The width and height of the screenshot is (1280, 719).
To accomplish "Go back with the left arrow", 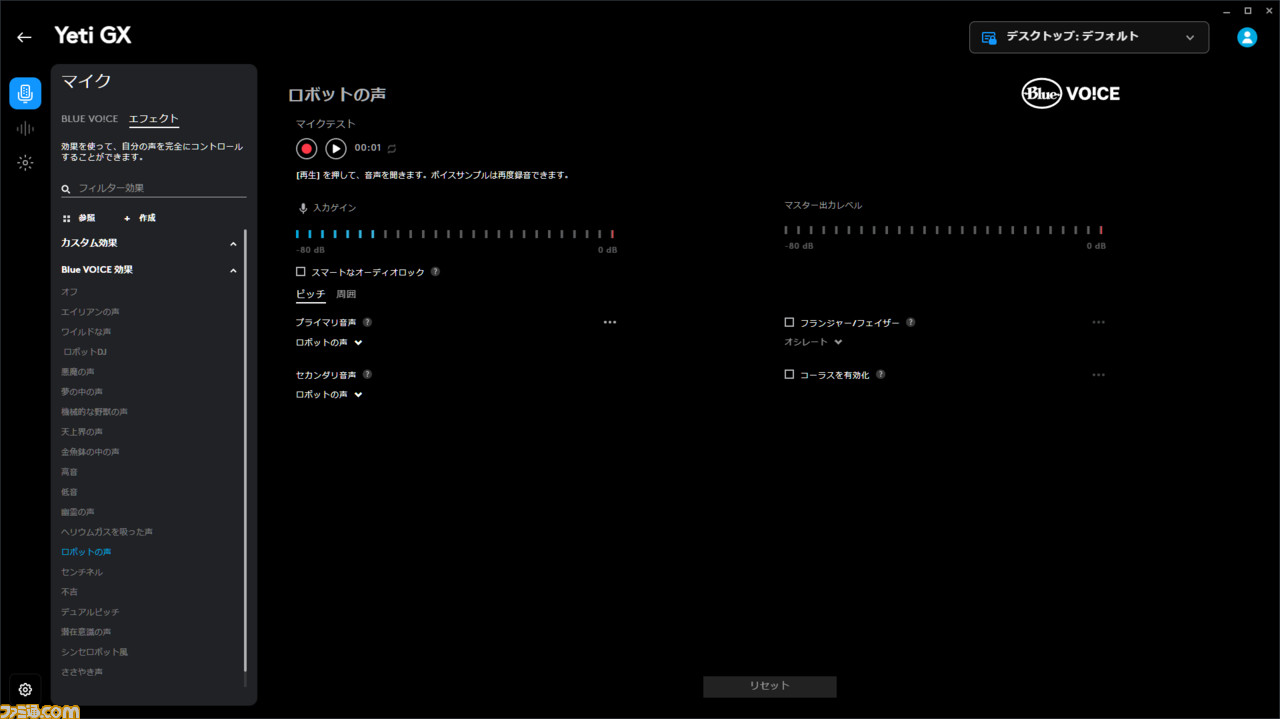I will 24,37.
